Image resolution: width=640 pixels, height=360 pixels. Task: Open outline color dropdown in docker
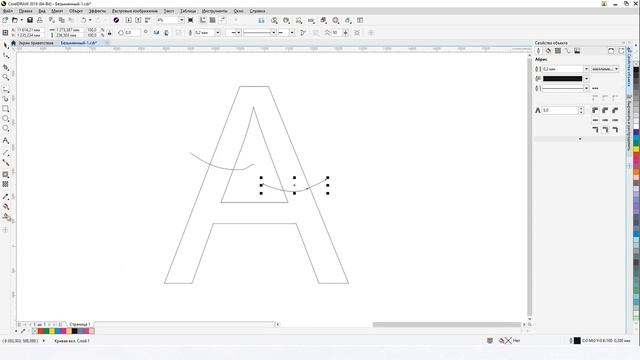point(586,79)
